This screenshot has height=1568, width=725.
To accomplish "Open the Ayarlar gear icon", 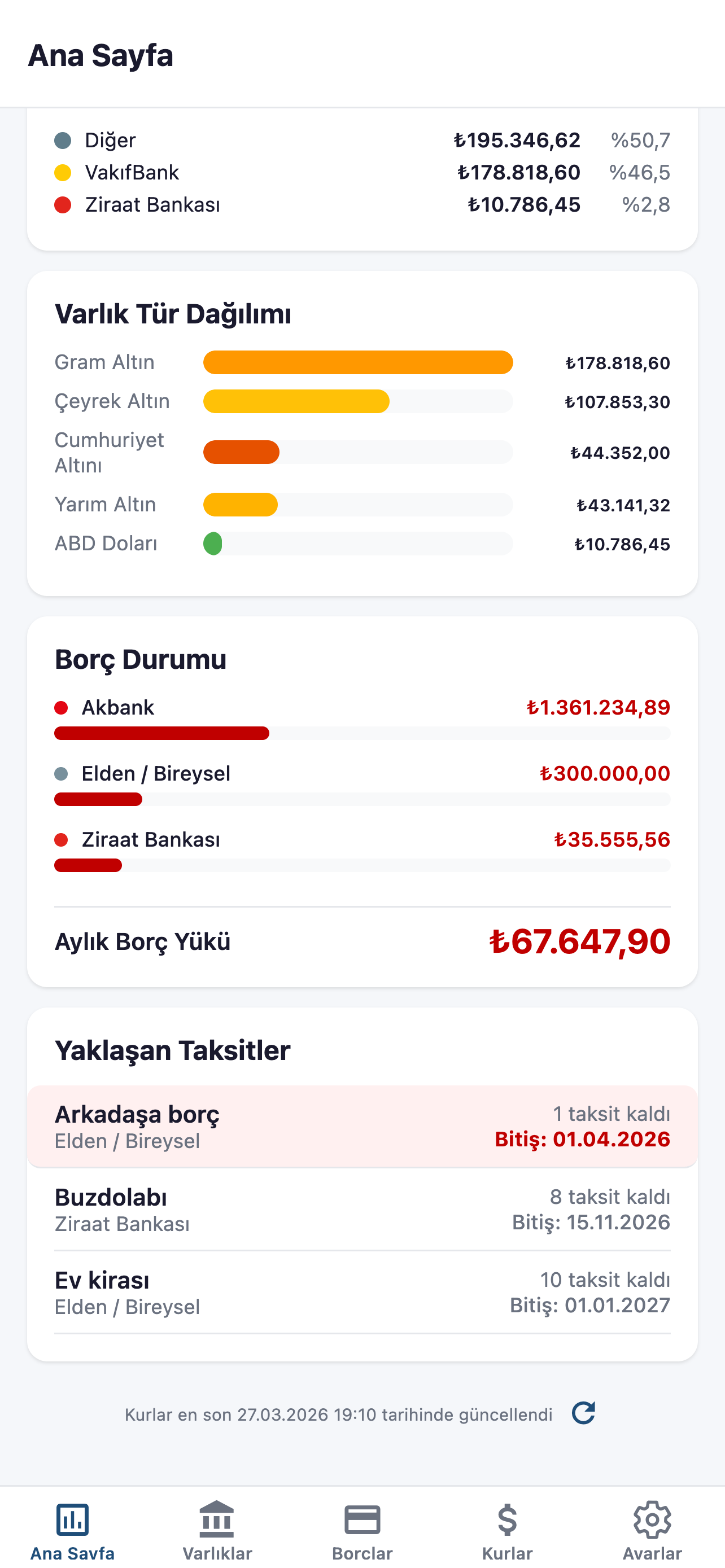I will coord(652,1519).
